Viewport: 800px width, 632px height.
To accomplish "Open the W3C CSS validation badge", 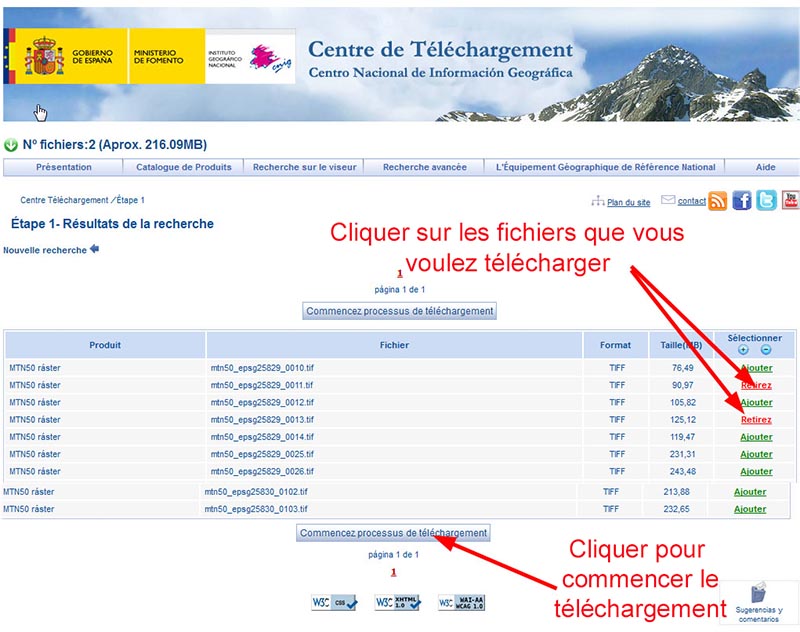I will click(334, 603).
